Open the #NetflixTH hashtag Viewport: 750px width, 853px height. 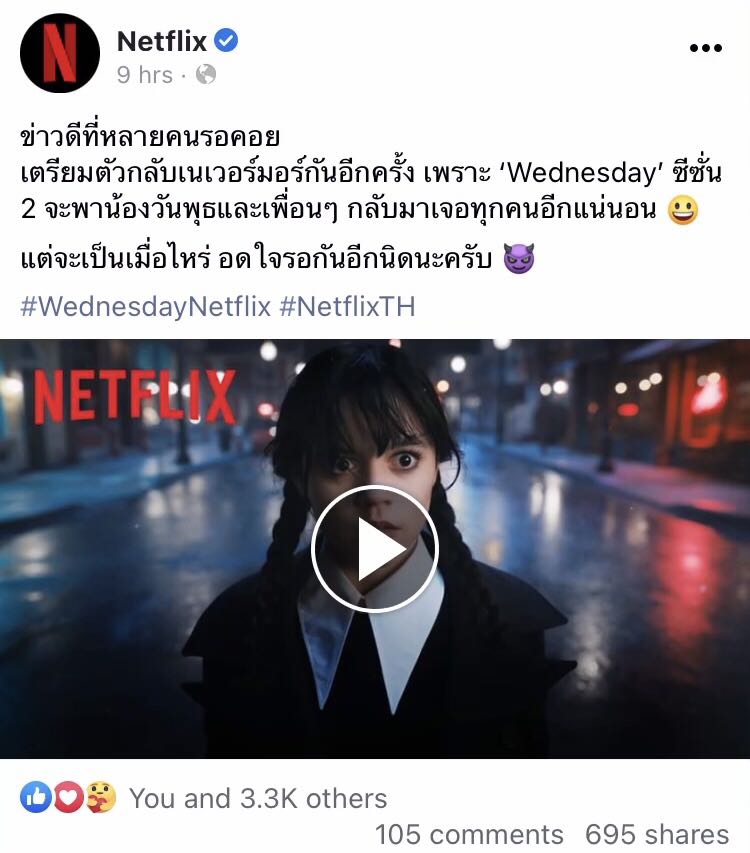click(x=348, y=306)
